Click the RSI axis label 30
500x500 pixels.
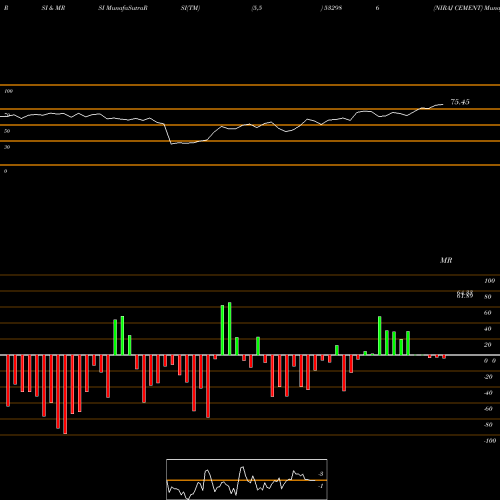coord(7,147)
